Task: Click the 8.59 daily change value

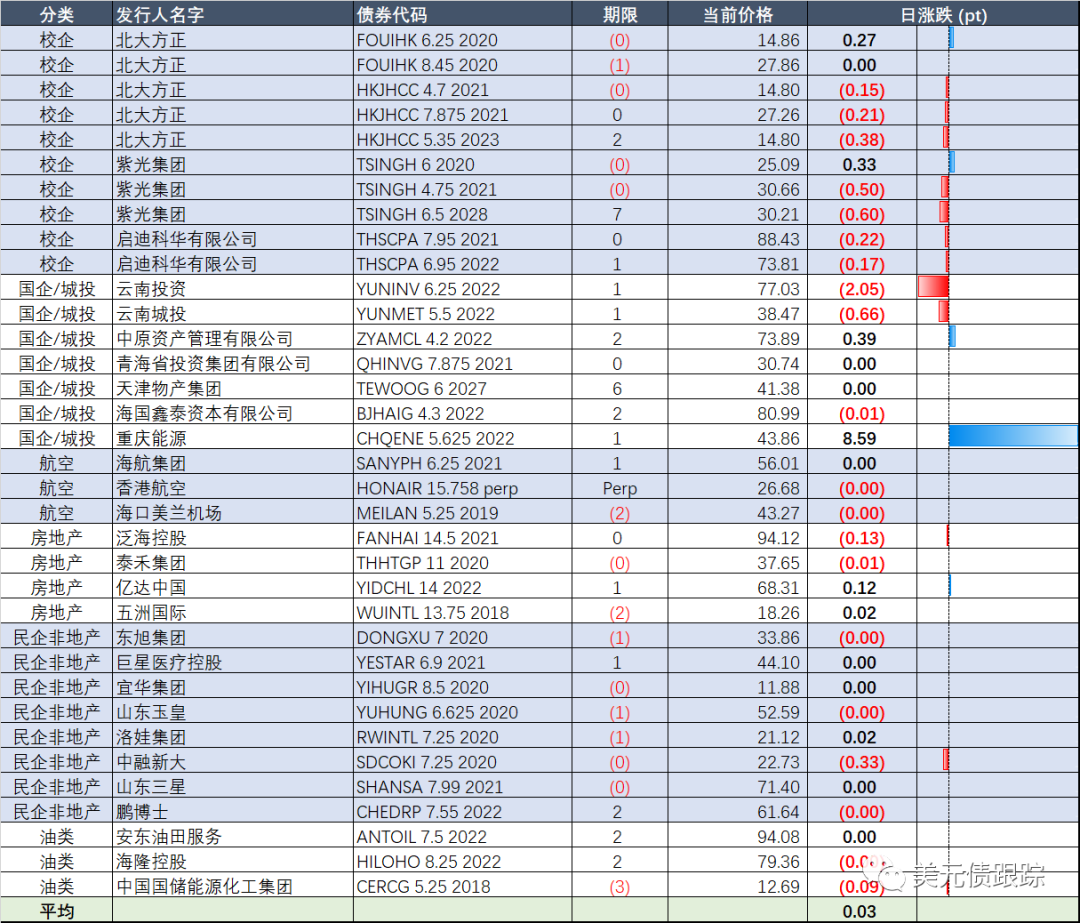Action: click(859, 438)
